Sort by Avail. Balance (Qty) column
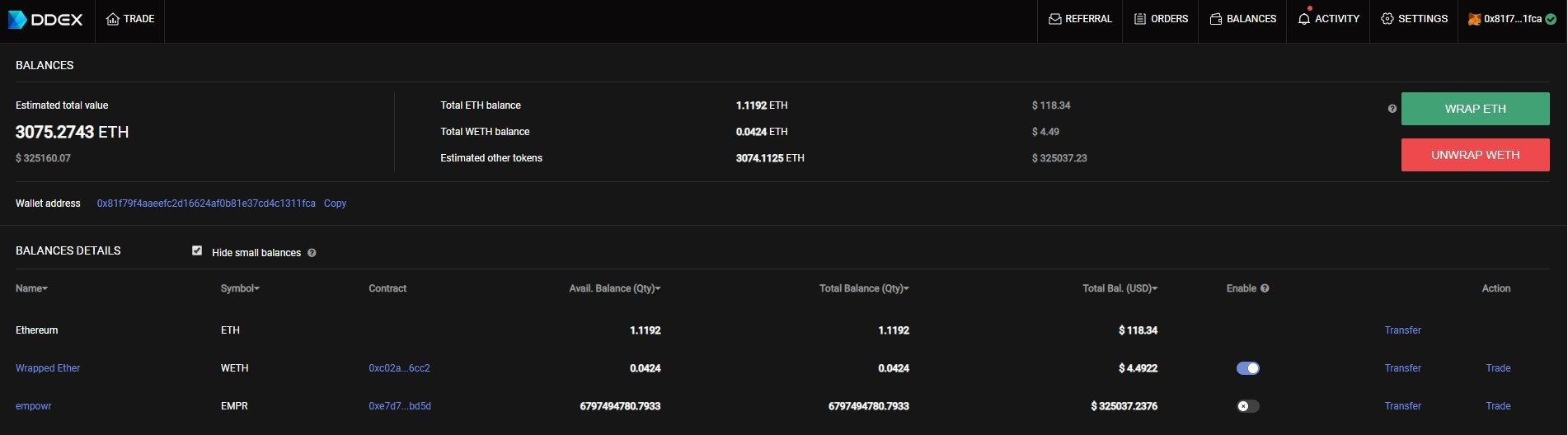 [x=614, y=288]
